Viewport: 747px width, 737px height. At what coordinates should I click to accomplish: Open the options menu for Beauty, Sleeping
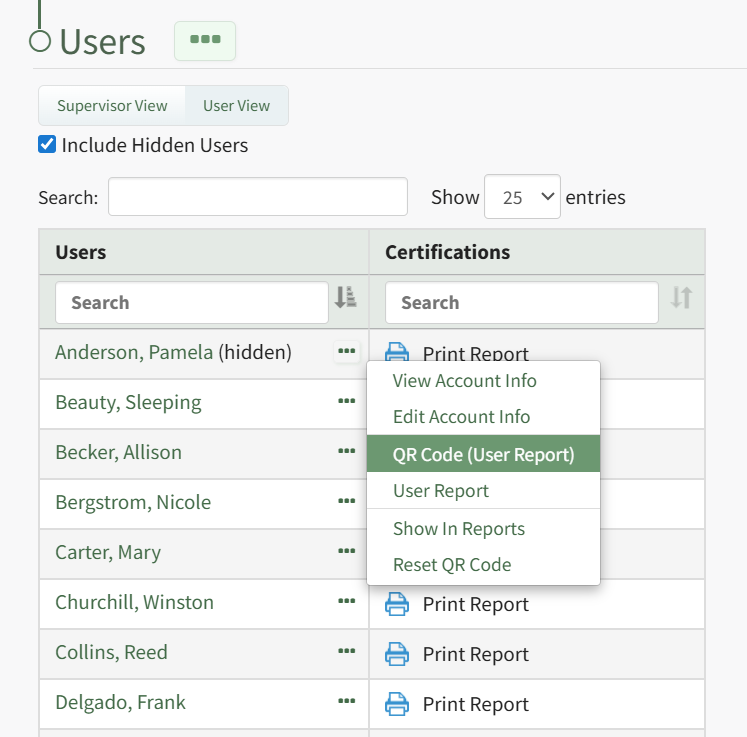tap(347, 402)
